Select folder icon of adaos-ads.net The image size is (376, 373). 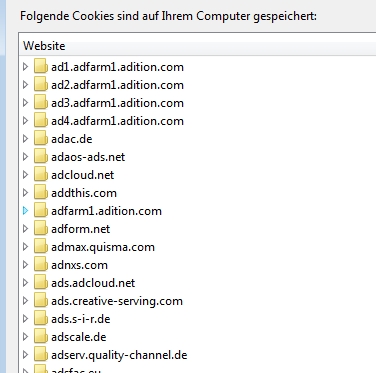pos(41,156)
